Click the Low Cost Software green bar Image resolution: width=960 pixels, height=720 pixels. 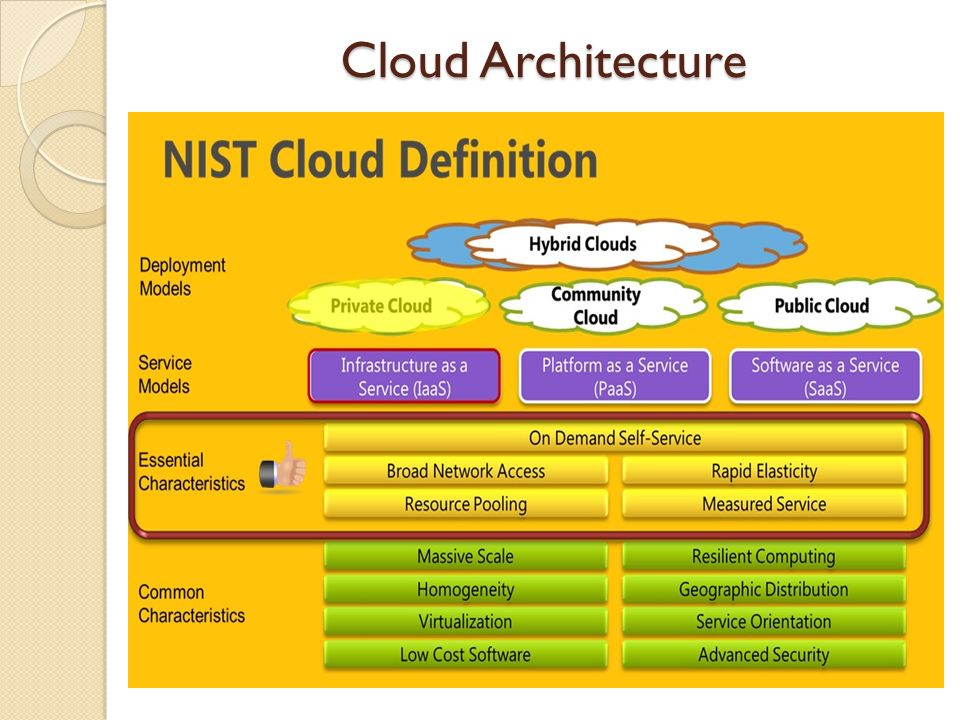(x=466, y=654)
